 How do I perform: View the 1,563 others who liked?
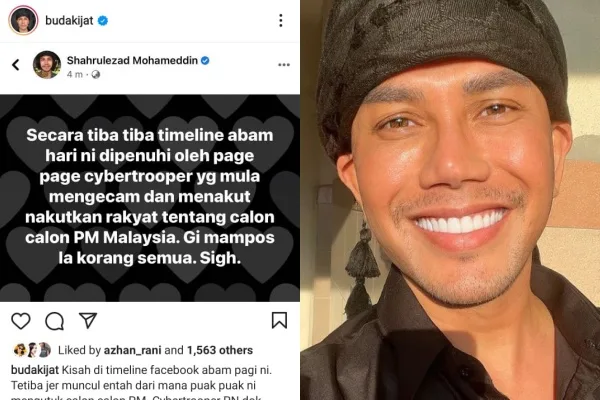(220, 350)
